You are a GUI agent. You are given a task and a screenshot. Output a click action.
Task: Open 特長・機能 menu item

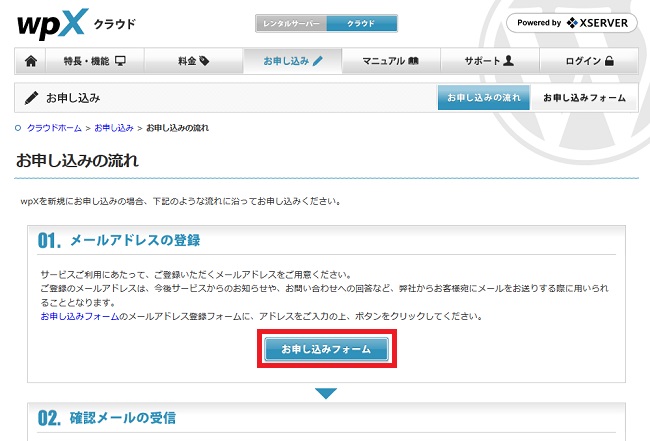coord(95,61)
